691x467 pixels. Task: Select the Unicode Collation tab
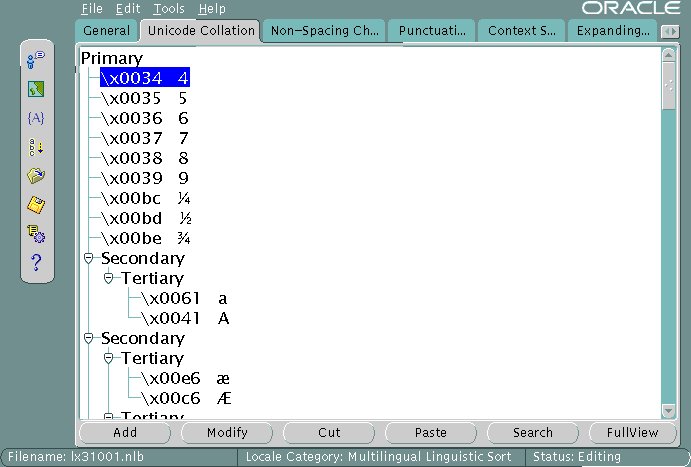201,31
